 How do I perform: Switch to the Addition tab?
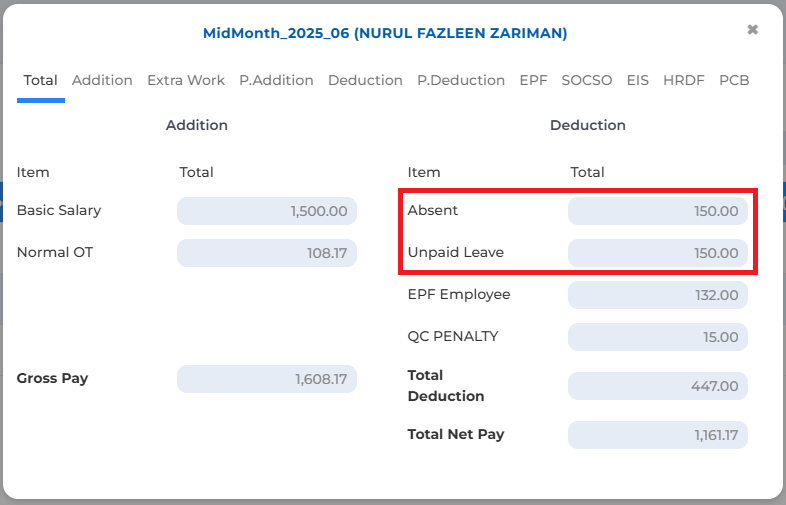tap(102, 80)
